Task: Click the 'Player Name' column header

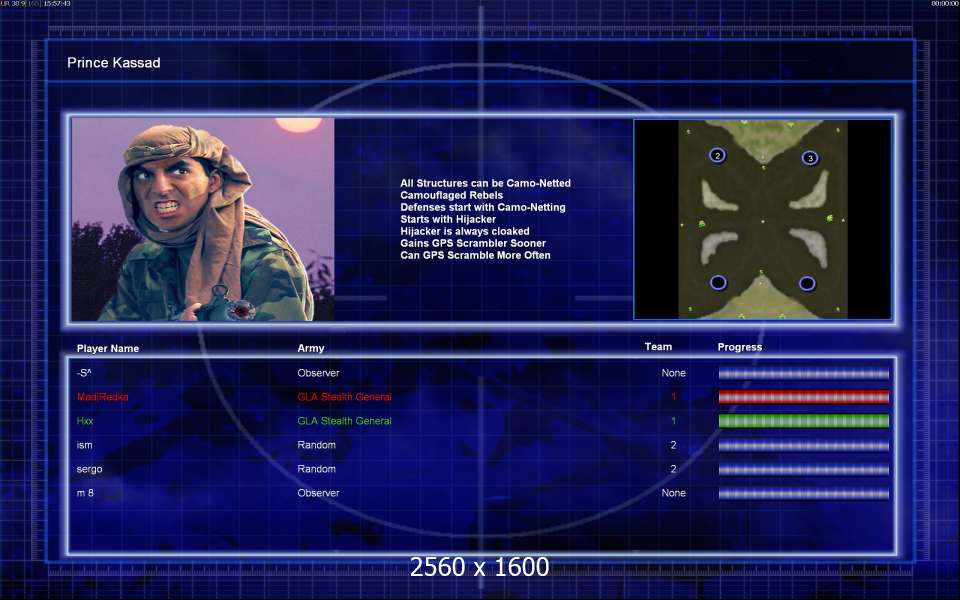Action: (108, 348)
